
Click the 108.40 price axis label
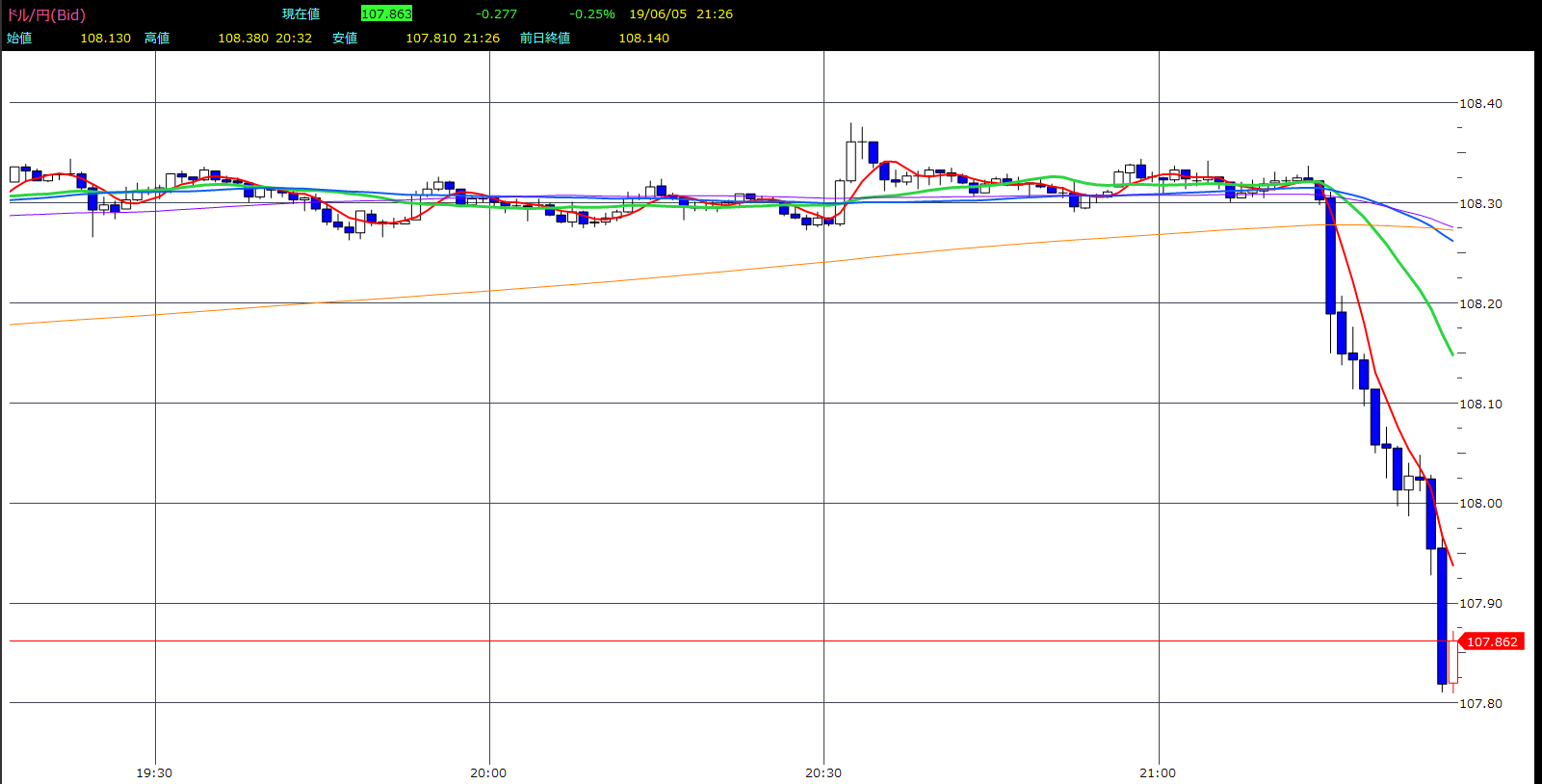coord(1480,103)
